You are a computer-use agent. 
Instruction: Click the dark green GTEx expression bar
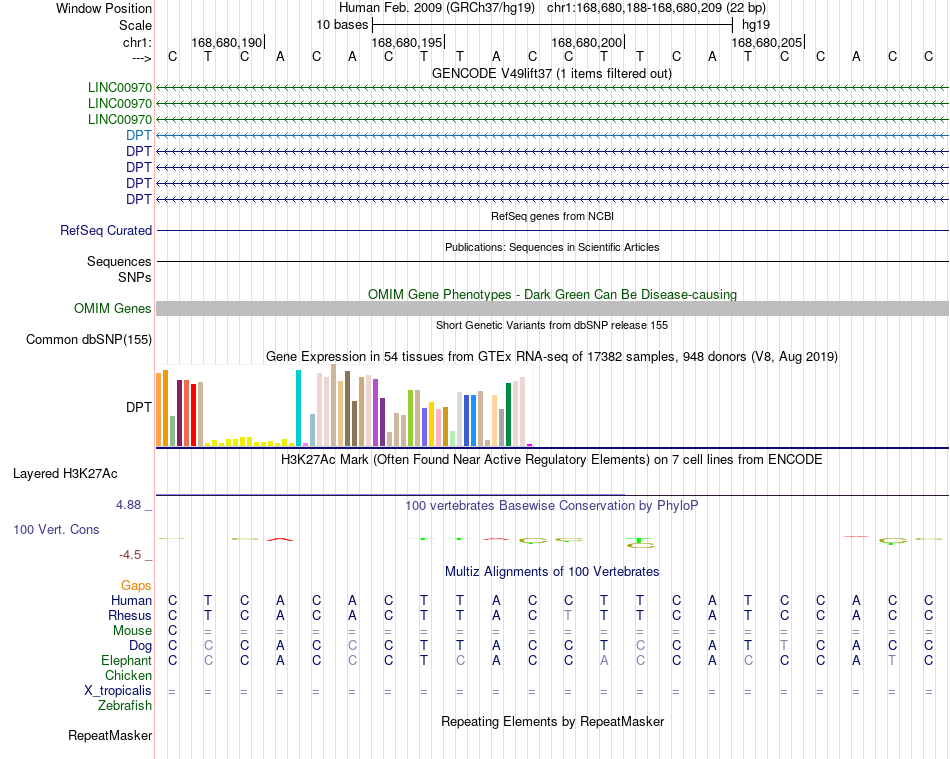(x=508, y=414)
